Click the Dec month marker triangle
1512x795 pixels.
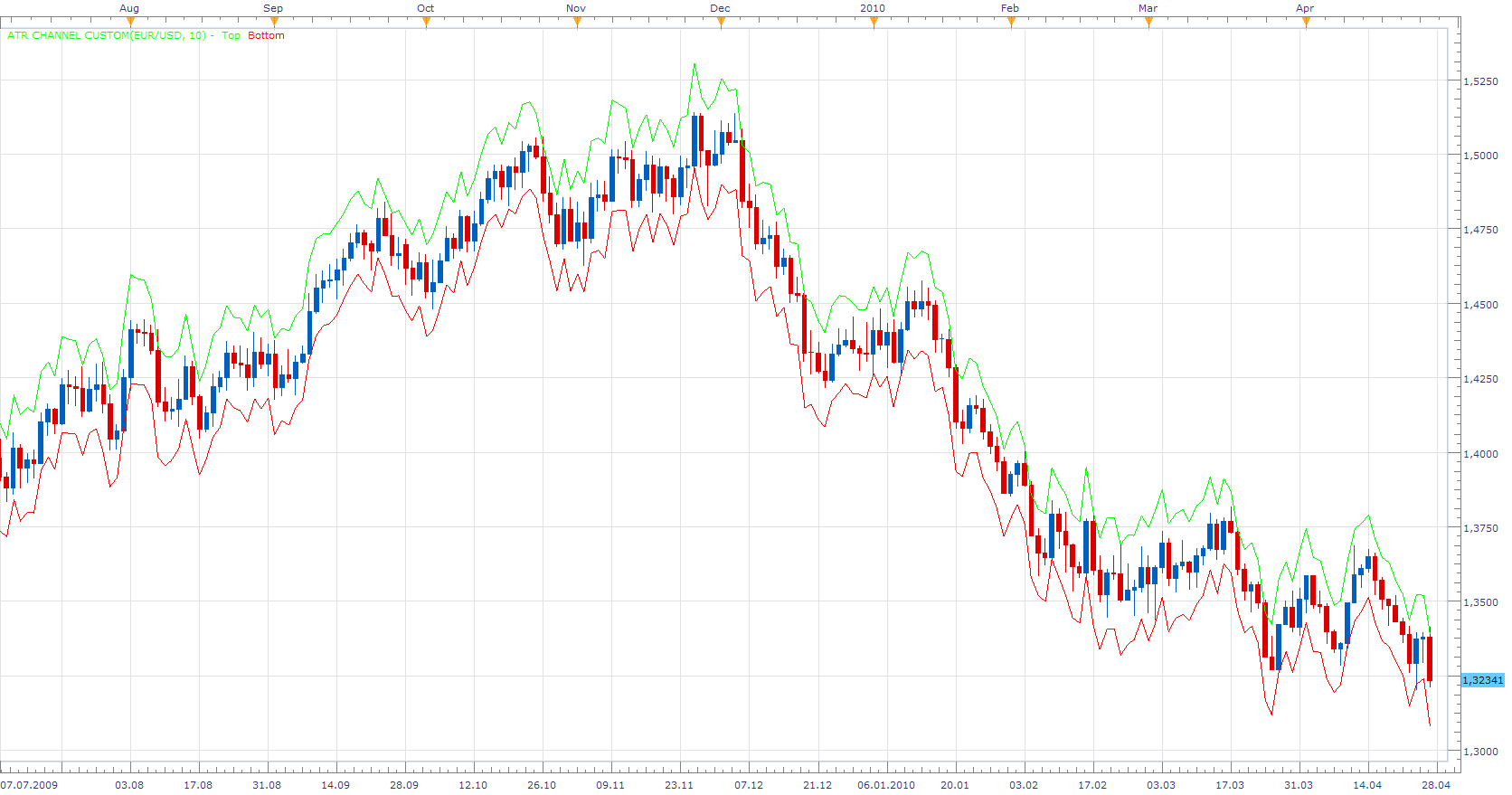pos(721,22)
